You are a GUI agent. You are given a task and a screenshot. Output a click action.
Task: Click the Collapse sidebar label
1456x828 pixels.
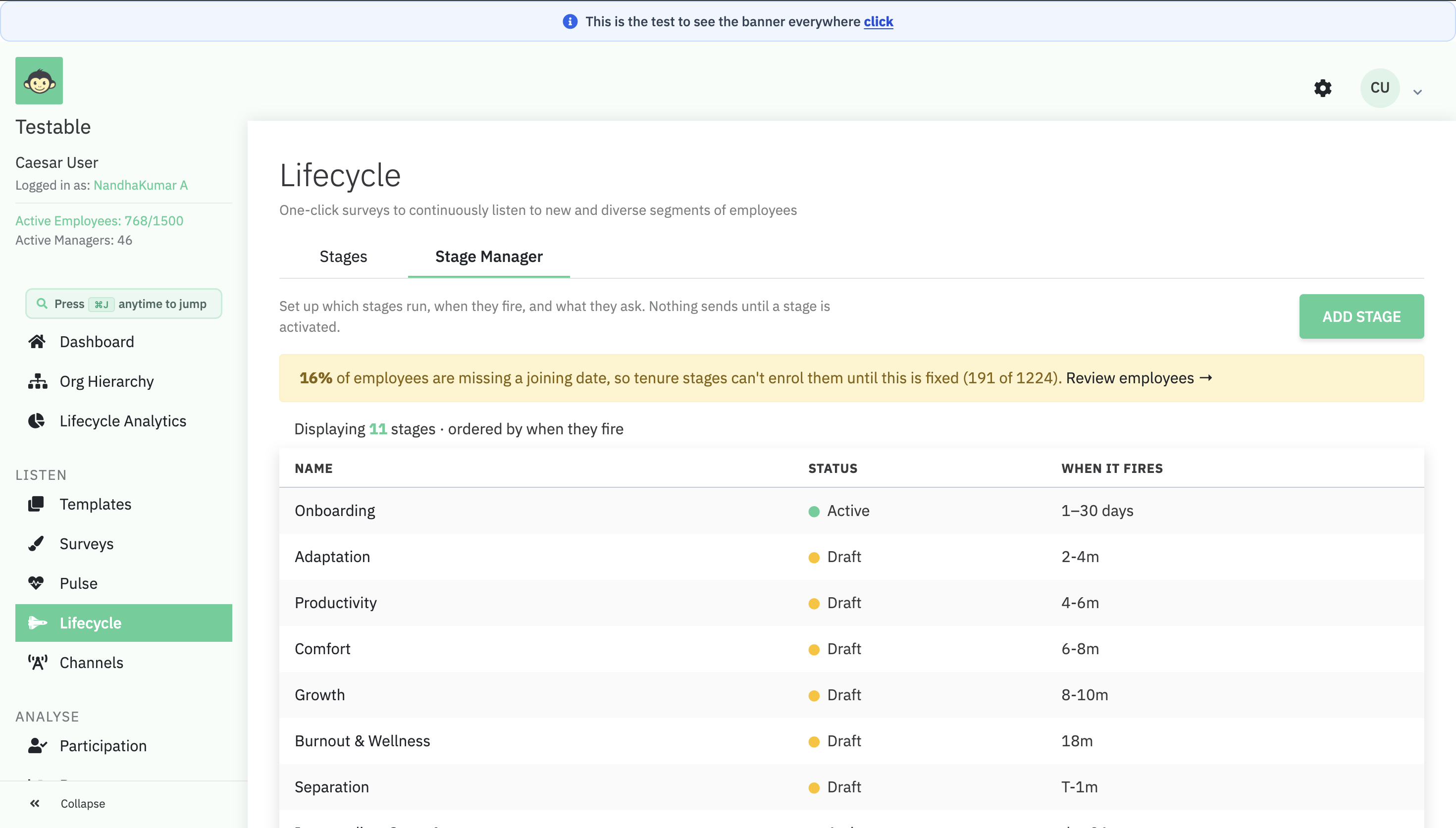point(83,804)
